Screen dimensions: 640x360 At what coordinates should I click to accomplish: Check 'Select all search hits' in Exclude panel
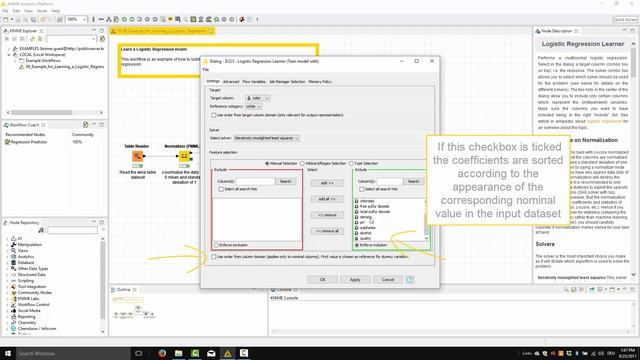(x=221, y=189)
